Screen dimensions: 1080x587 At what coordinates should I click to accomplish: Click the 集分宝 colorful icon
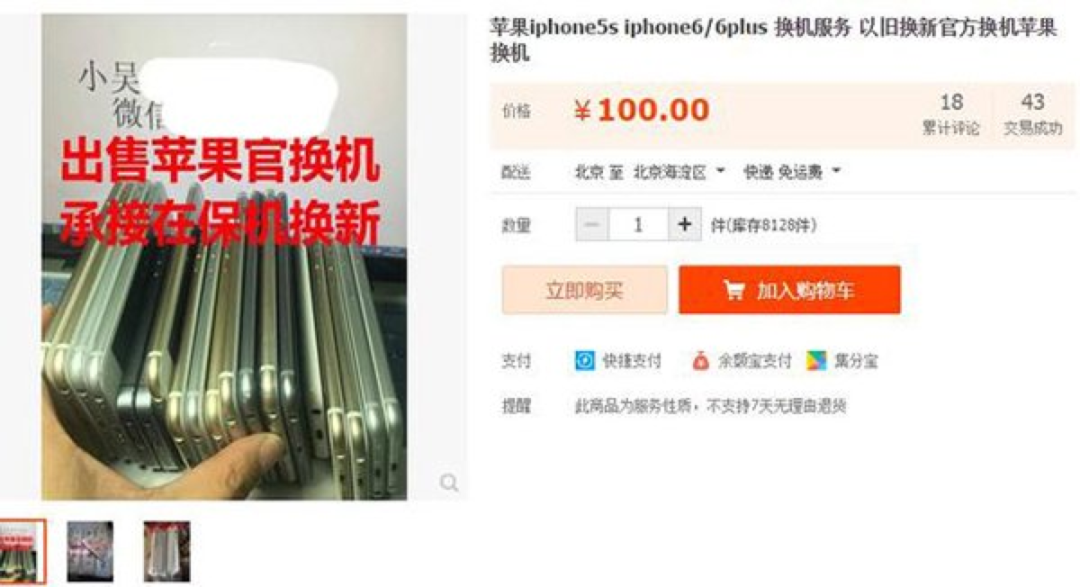816,360
